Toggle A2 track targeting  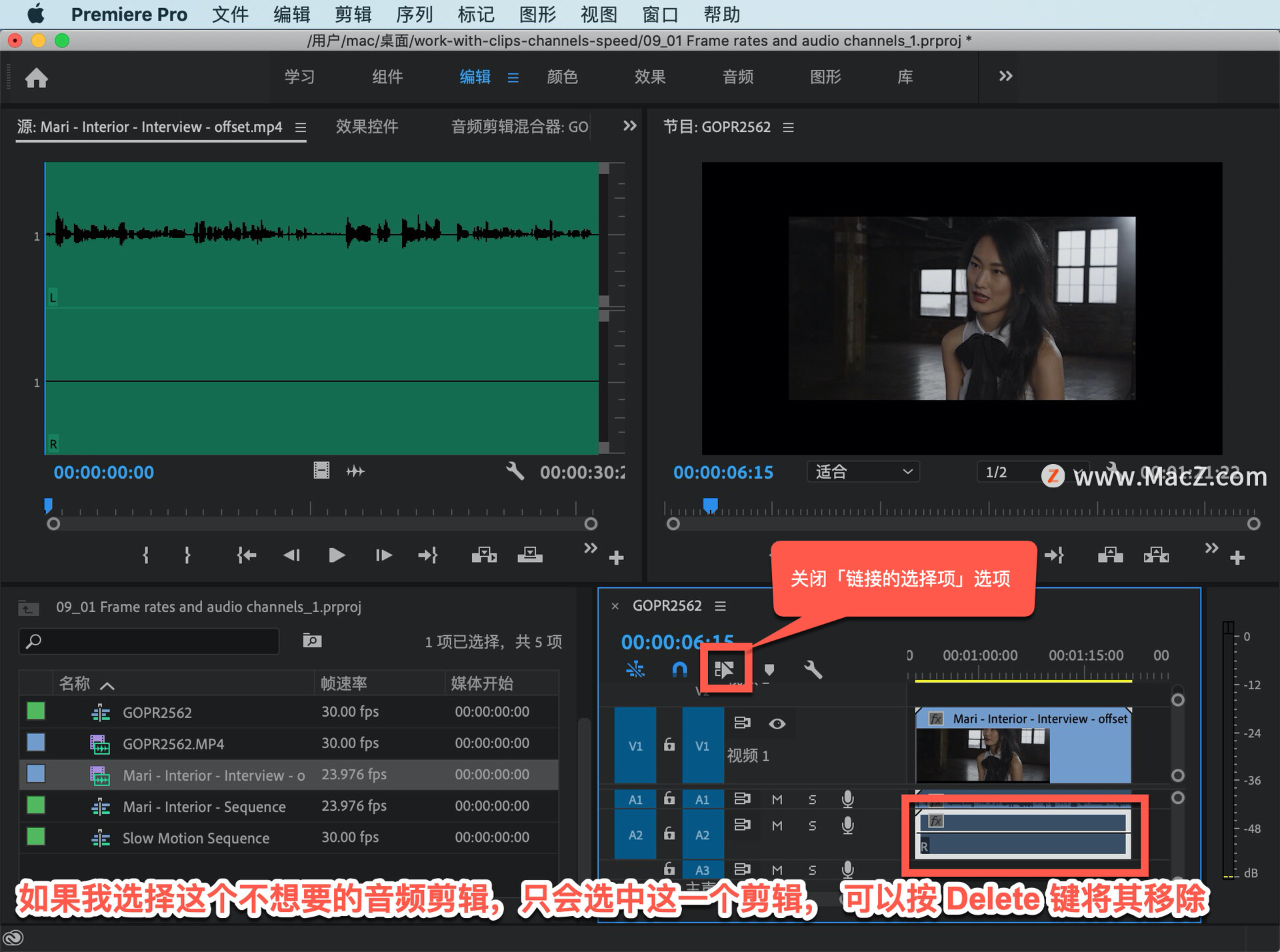703,835
